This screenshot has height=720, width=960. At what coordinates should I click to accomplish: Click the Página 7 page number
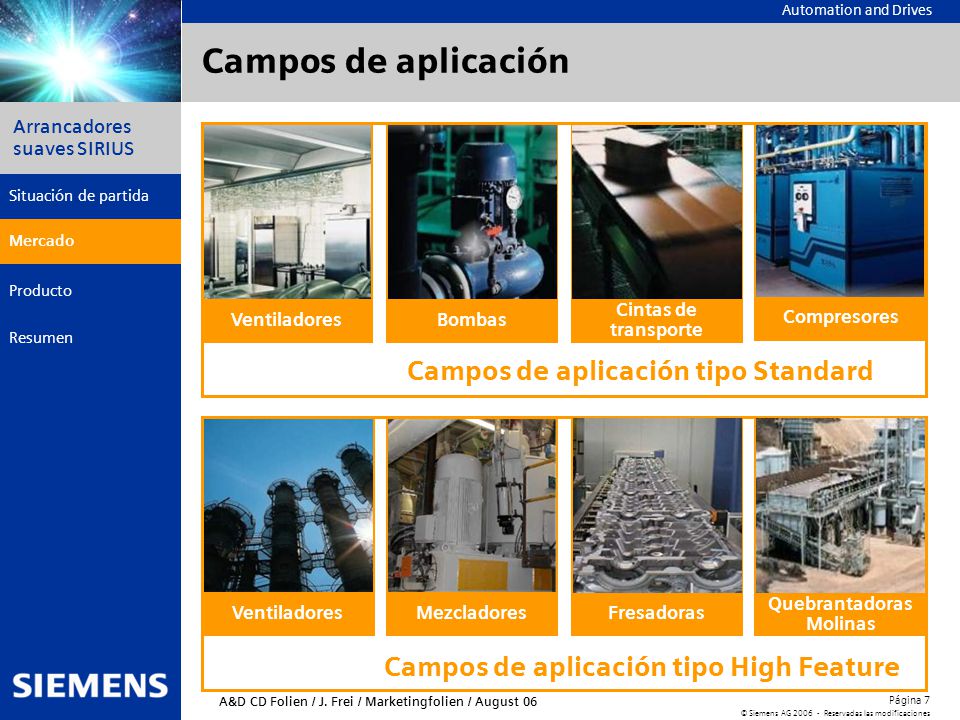(909, 700)
